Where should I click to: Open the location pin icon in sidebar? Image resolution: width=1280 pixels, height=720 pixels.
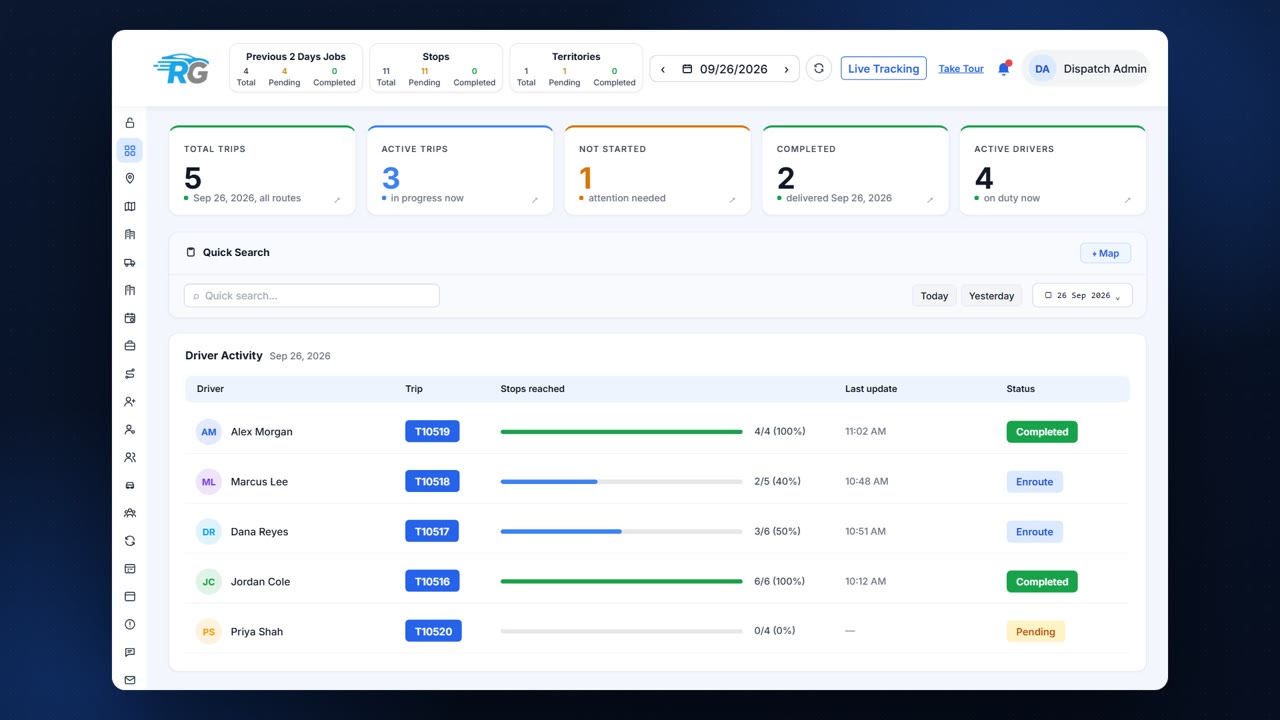coord(129,179)
